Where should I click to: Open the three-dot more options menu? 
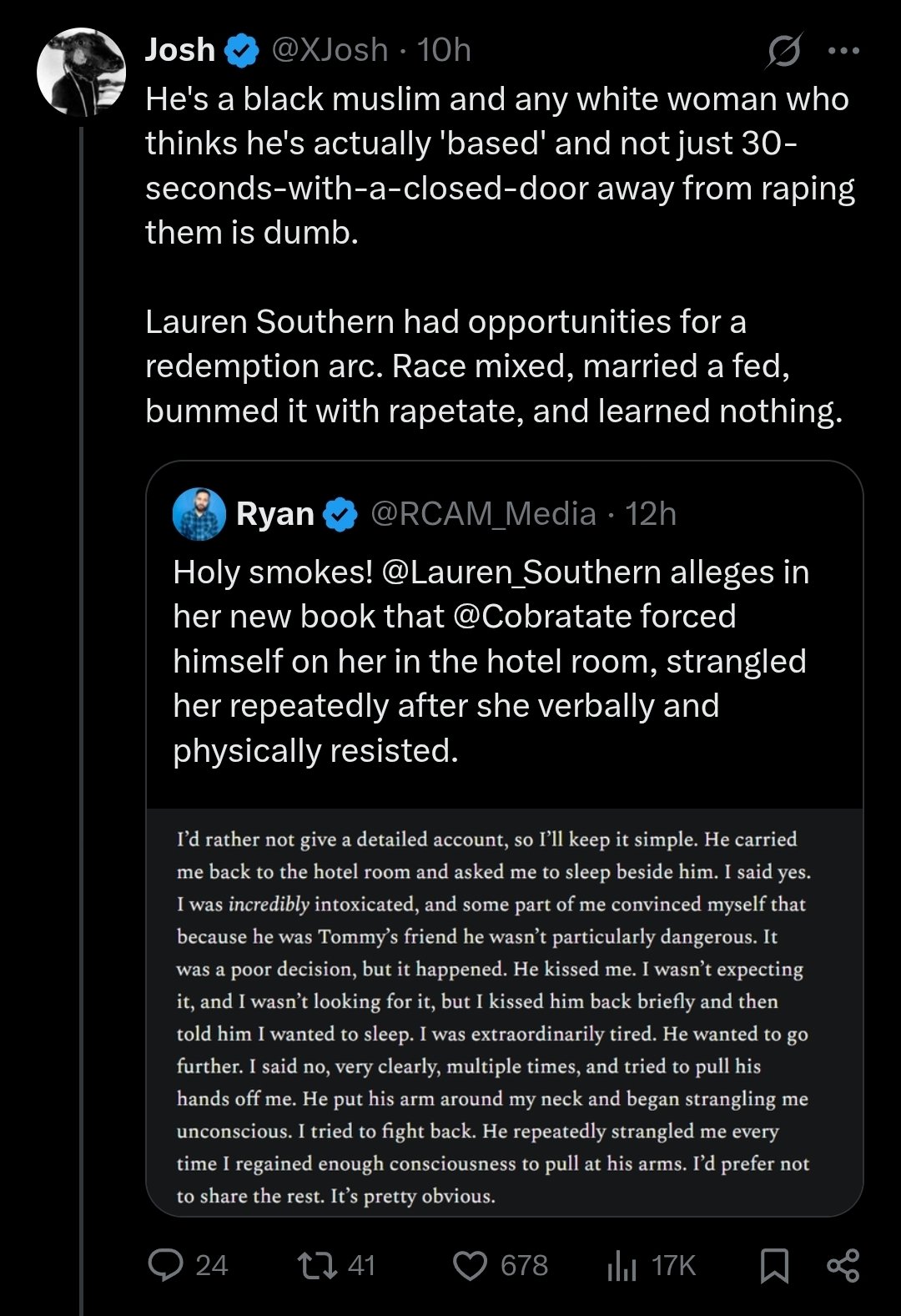843,51
